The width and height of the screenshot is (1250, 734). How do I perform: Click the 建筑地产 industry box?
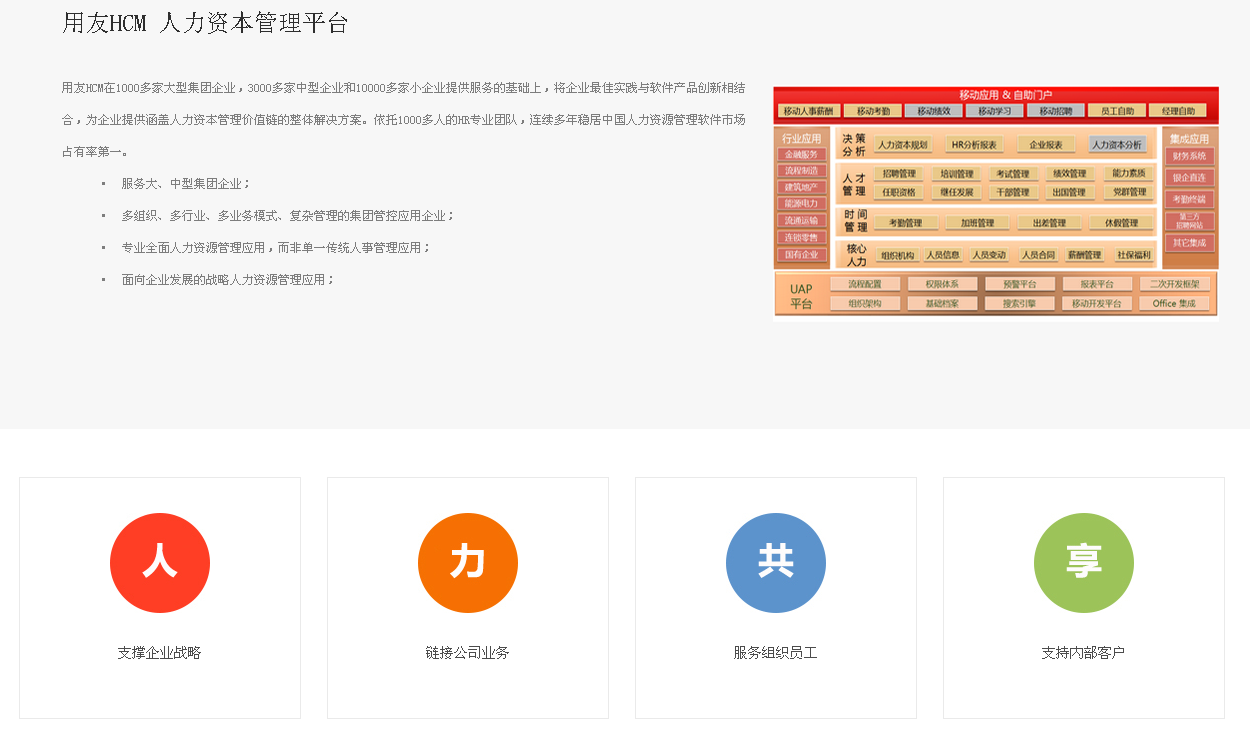801,187
